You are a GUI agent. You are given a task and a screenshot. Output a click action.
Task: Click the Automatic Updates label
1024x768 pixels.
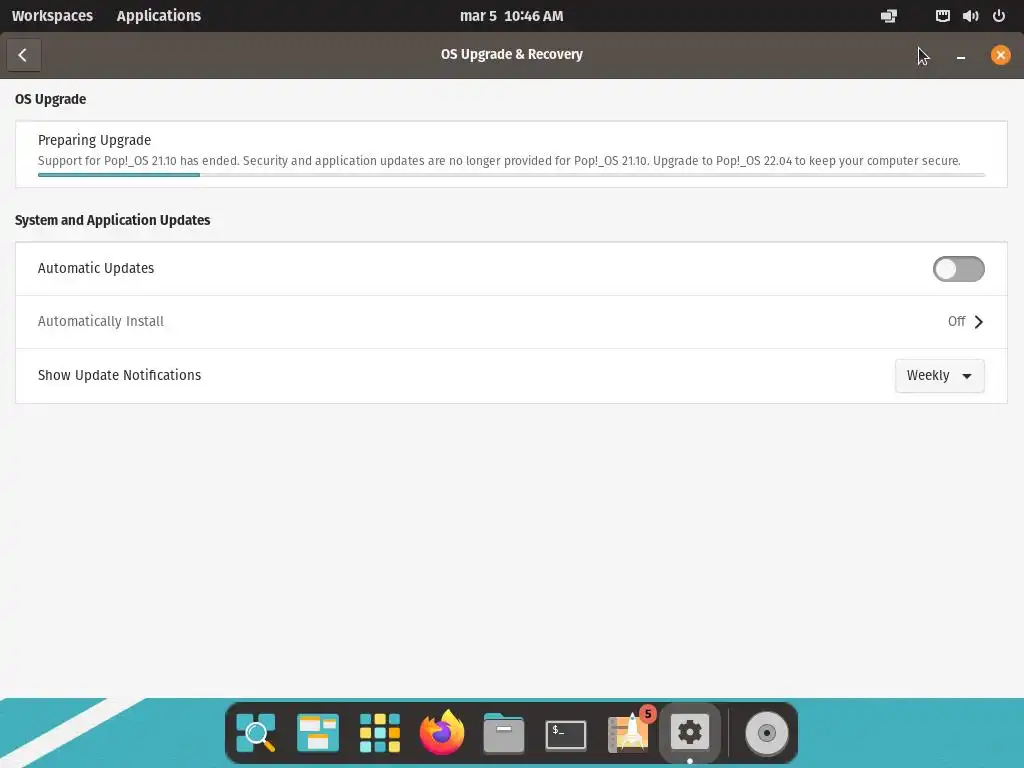96,268
